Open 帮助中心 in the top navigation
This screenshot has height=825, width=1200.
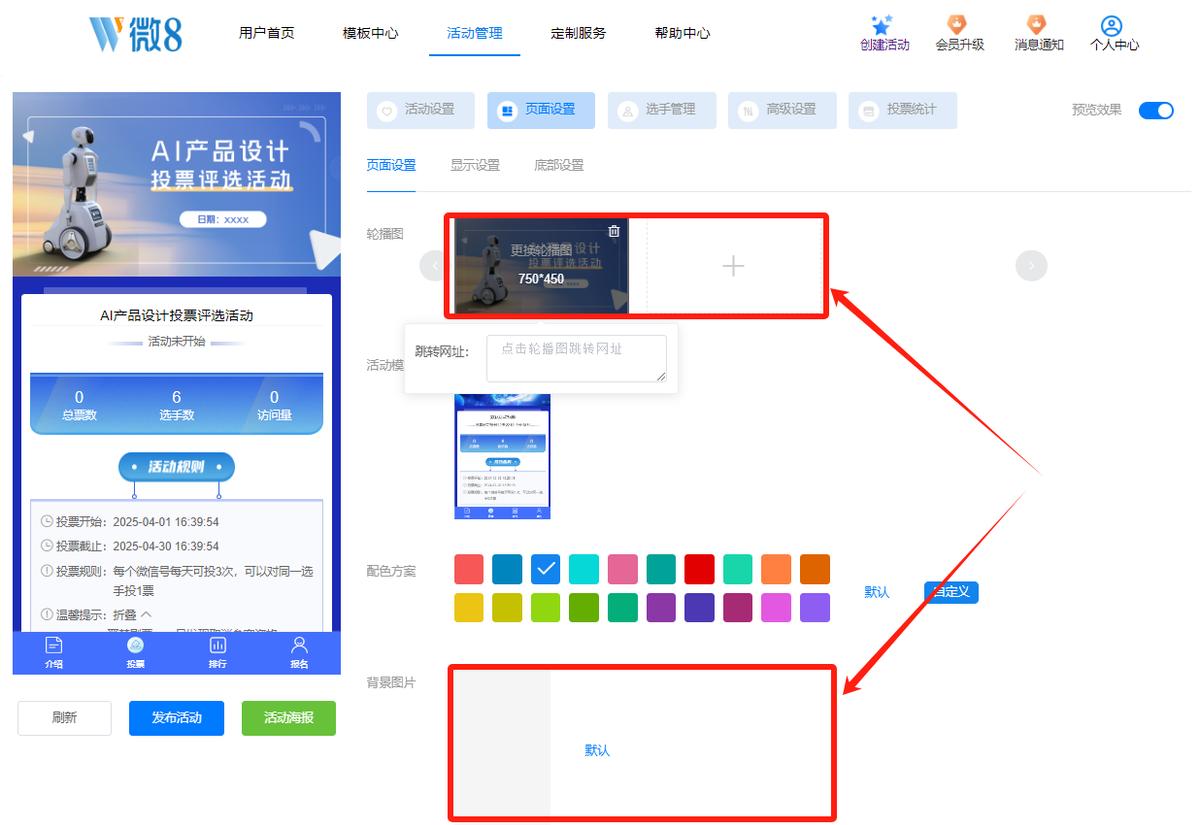point(682,33)
